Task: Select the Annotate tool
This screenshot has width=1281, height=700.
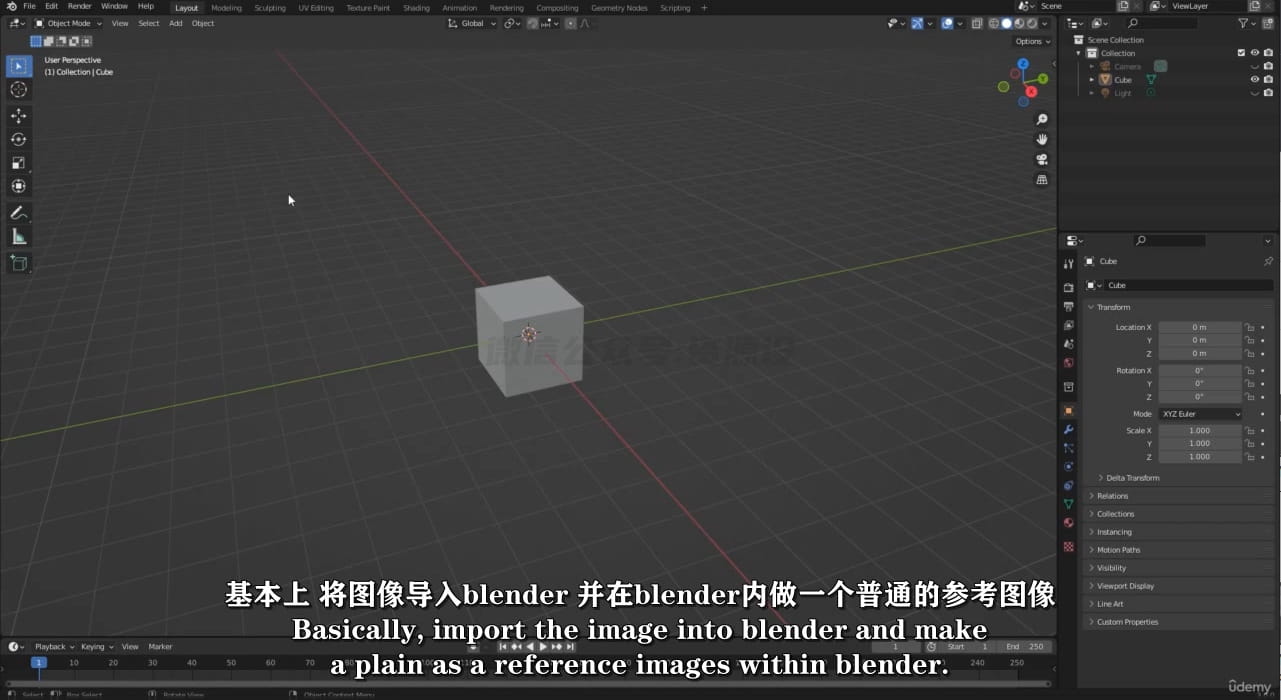Action: tap(18, 213)
